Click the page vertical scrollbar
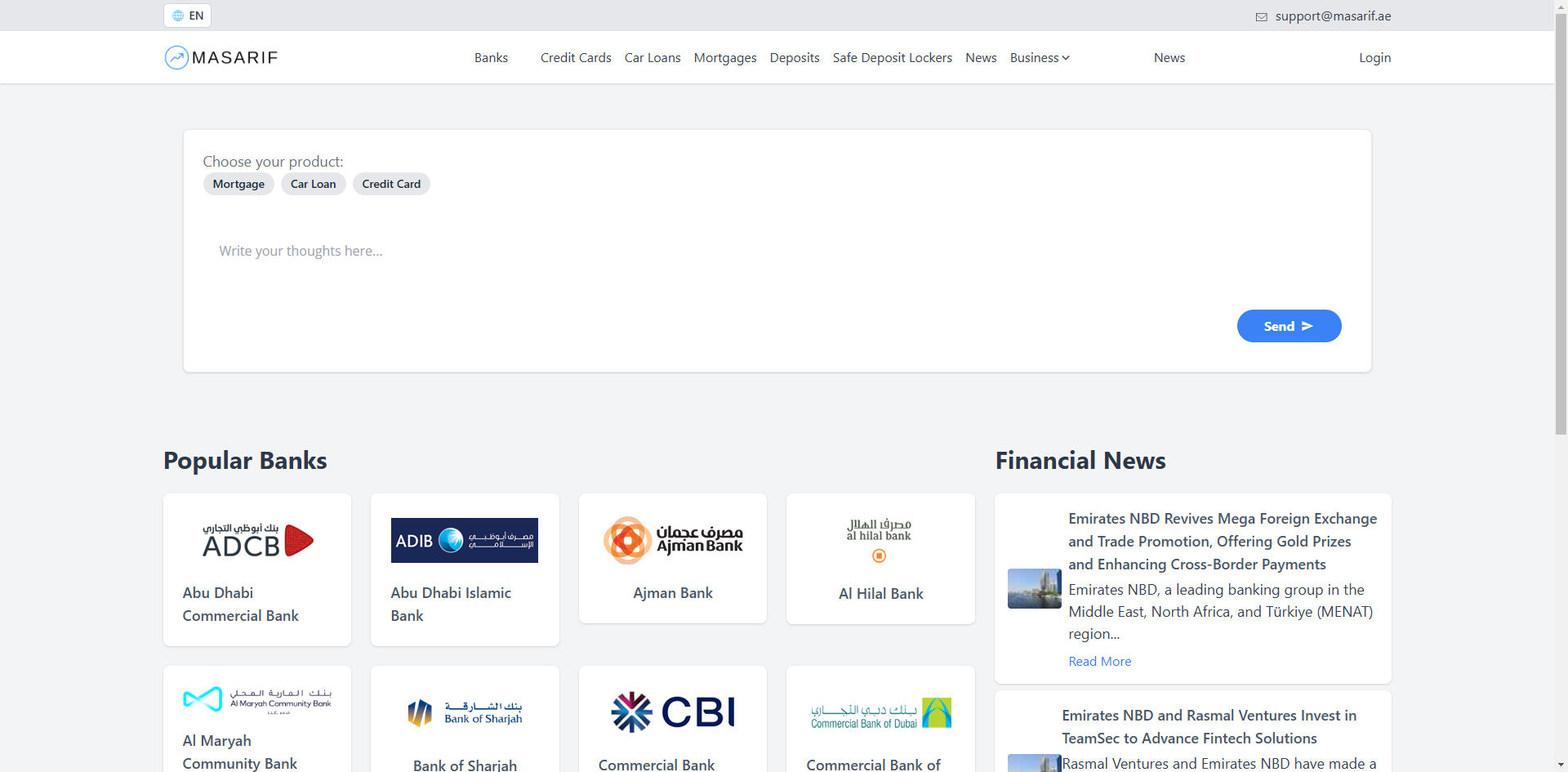1568x772 pixels. coord(1561,221)
